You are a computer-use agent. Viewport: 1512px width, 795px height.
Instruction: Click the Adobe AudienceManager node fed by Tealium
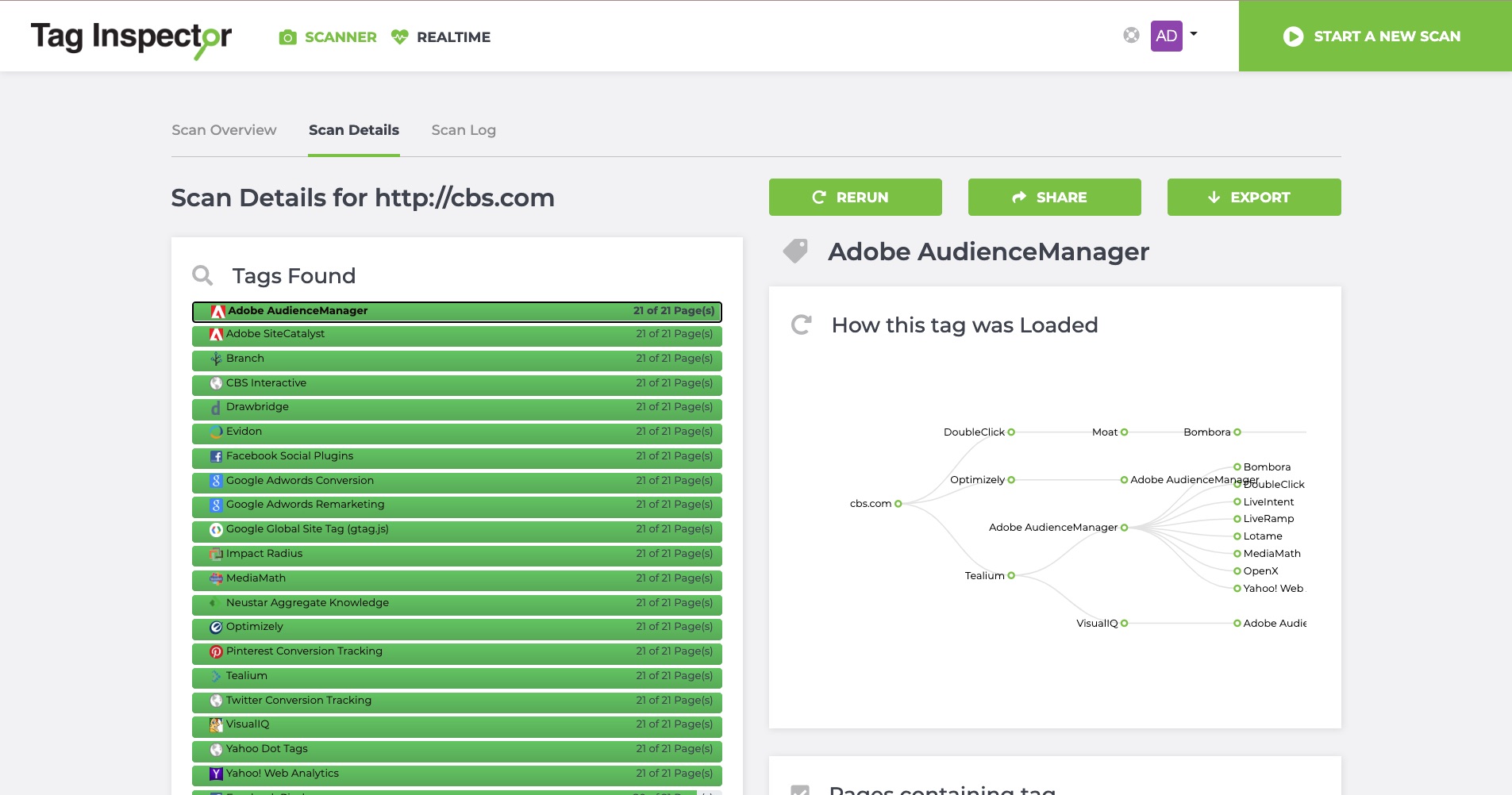point(1125,528)
